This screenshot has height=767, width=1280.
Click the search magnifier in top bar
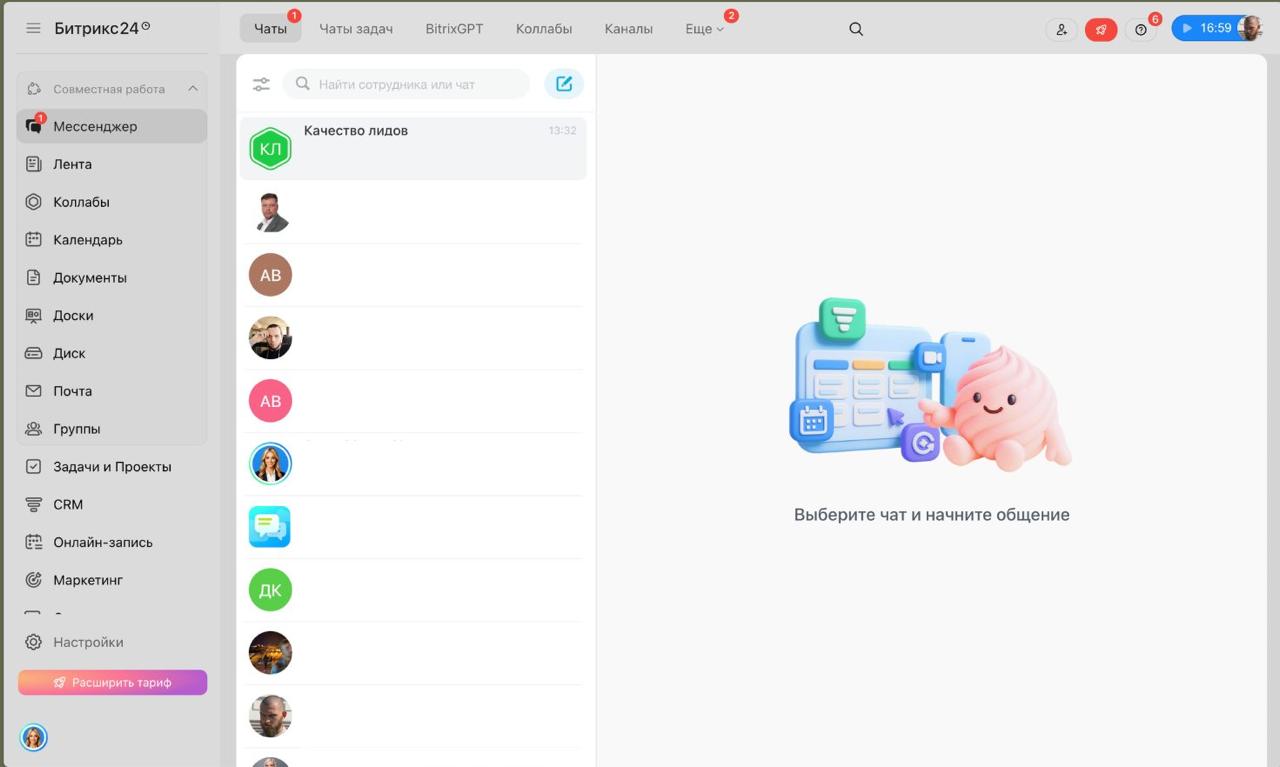(x=856, y=29)
